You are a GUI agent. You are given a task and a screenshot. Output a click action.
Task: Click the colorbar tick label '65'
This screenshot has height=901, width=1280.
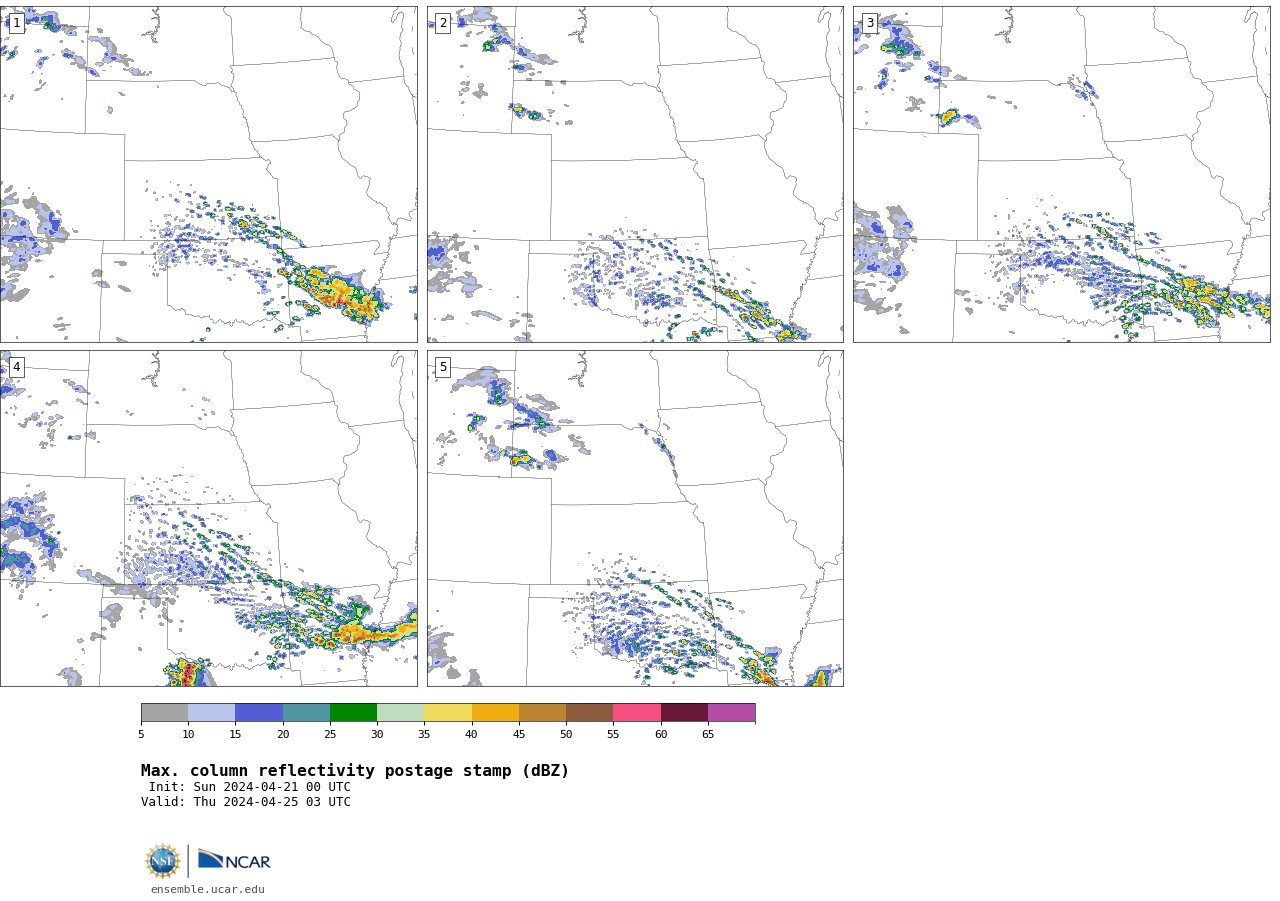708,735
